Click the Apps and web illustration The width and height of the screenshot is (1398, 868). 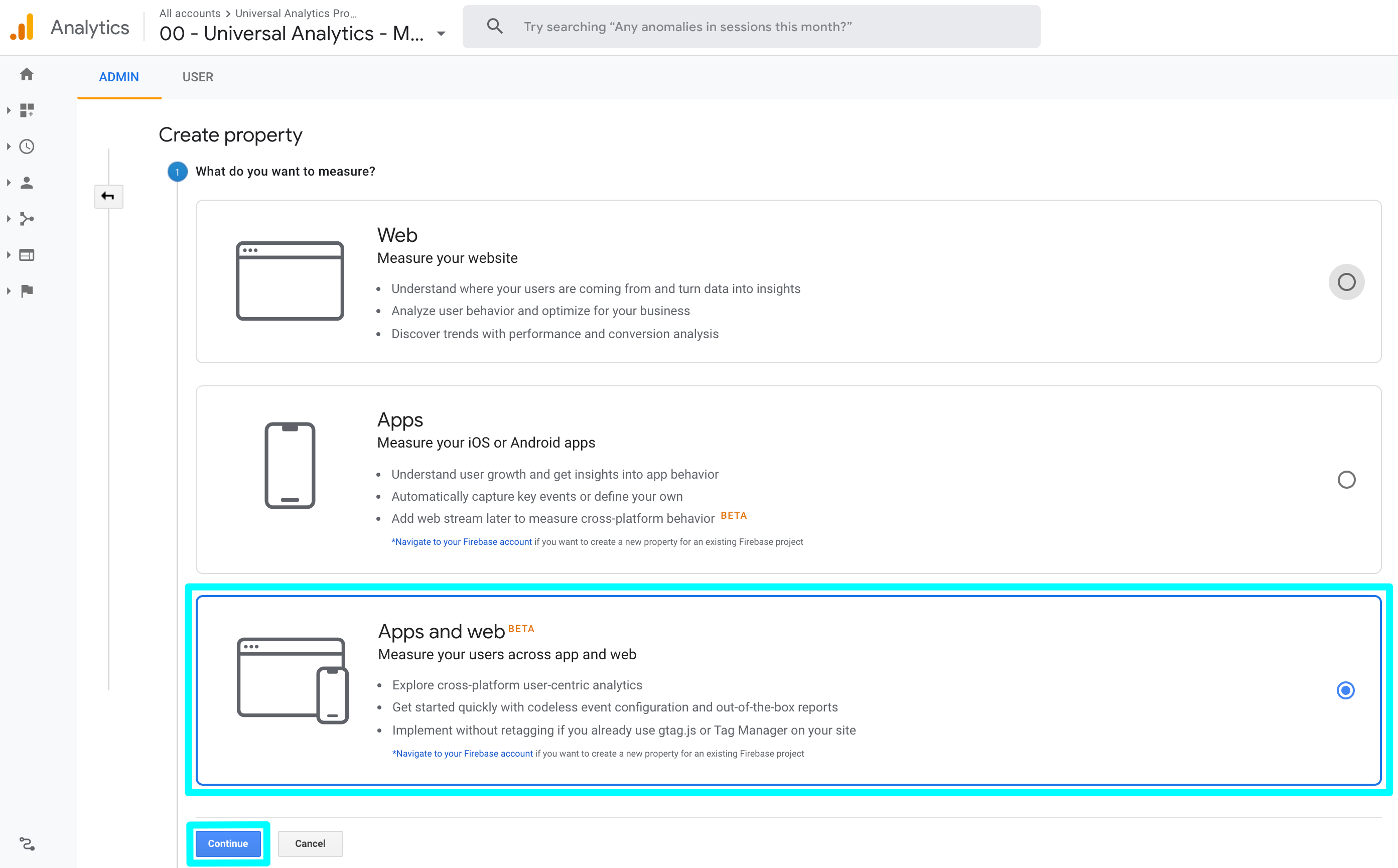coord(292,680)
